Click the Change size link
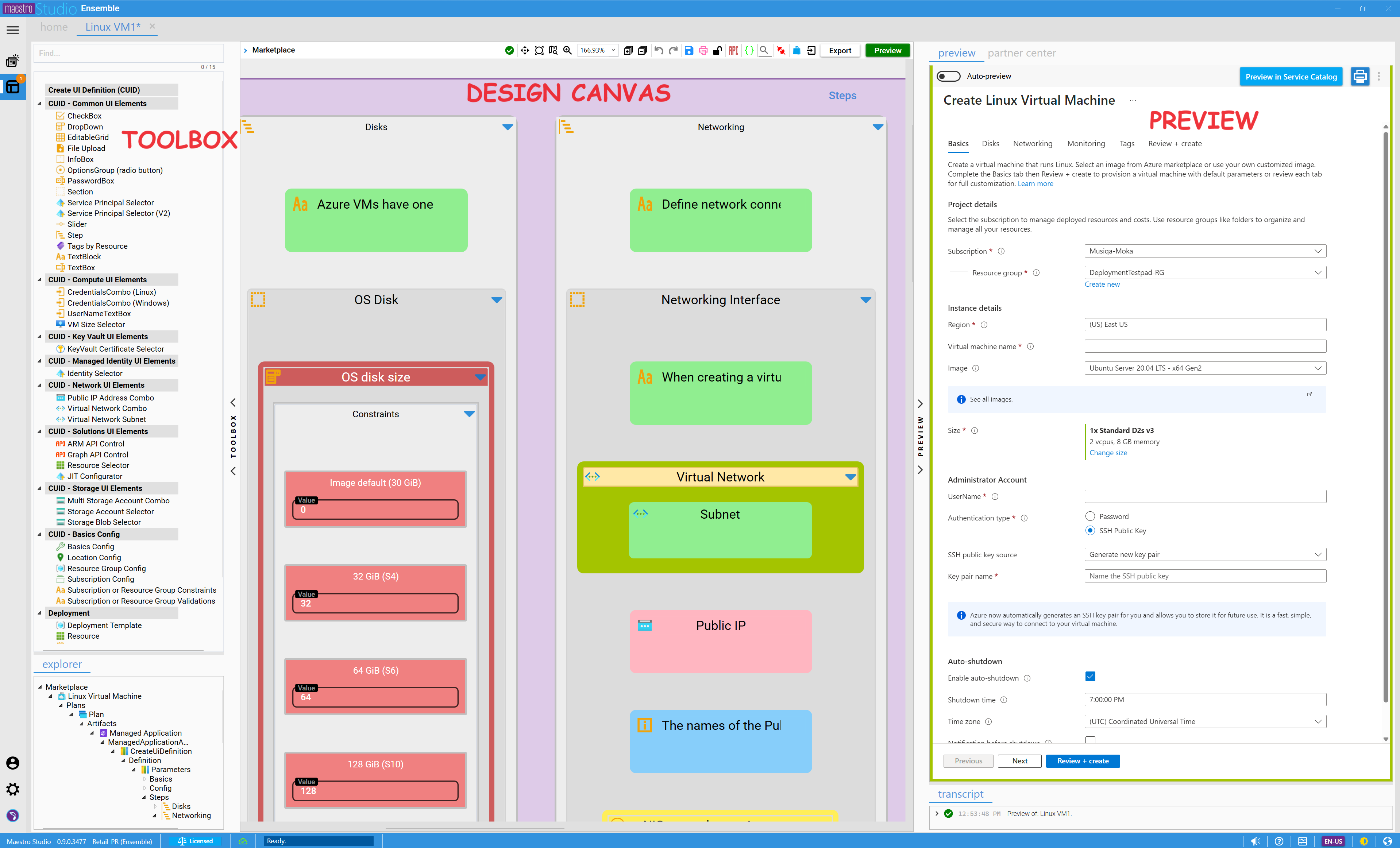Screen dimensions: 1400x848 [1108, 453]
